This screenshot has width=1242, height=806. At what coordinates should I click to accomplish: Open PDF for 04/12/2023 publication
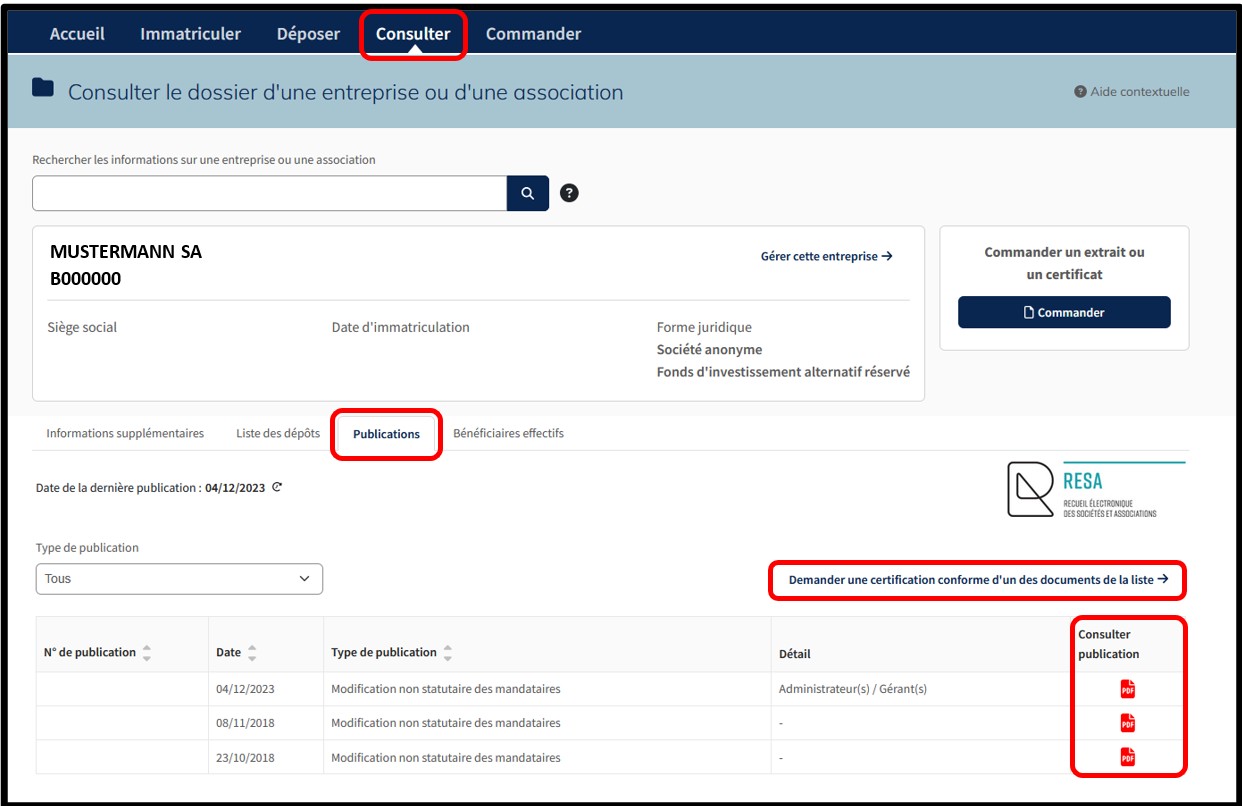[1127, 689]
